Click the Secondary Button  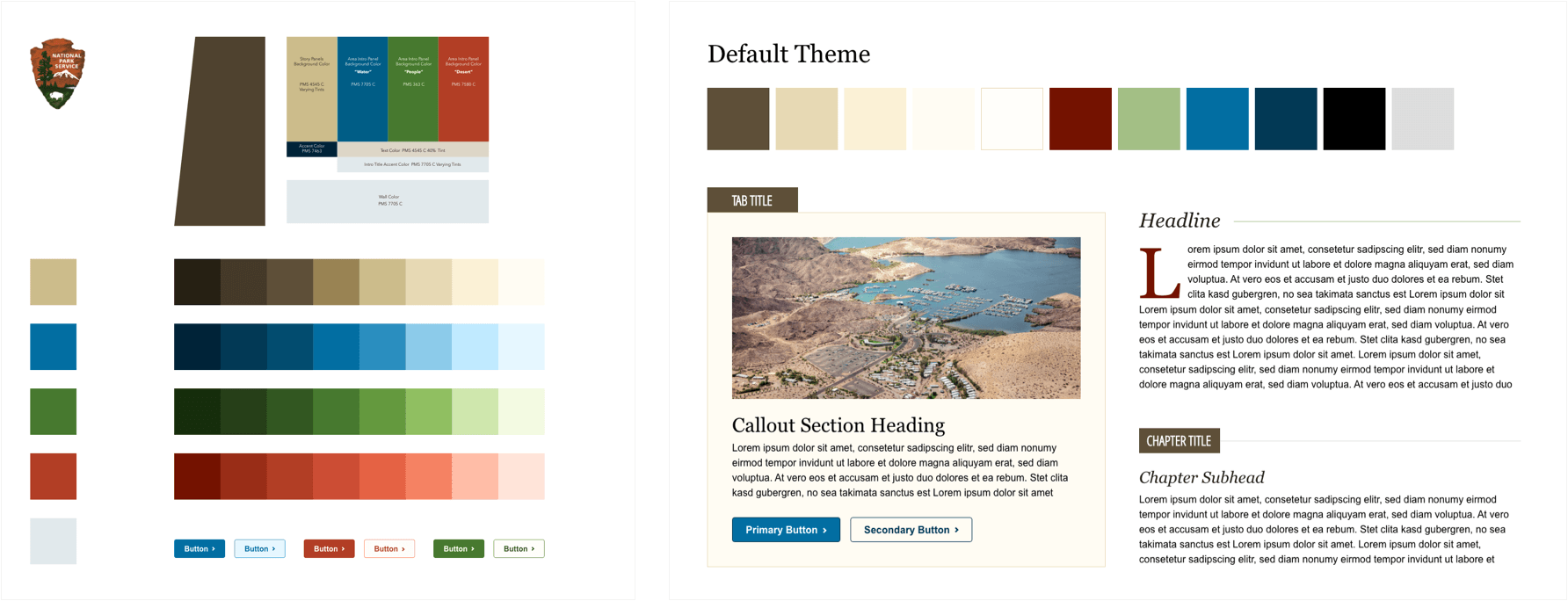point(911,530)
